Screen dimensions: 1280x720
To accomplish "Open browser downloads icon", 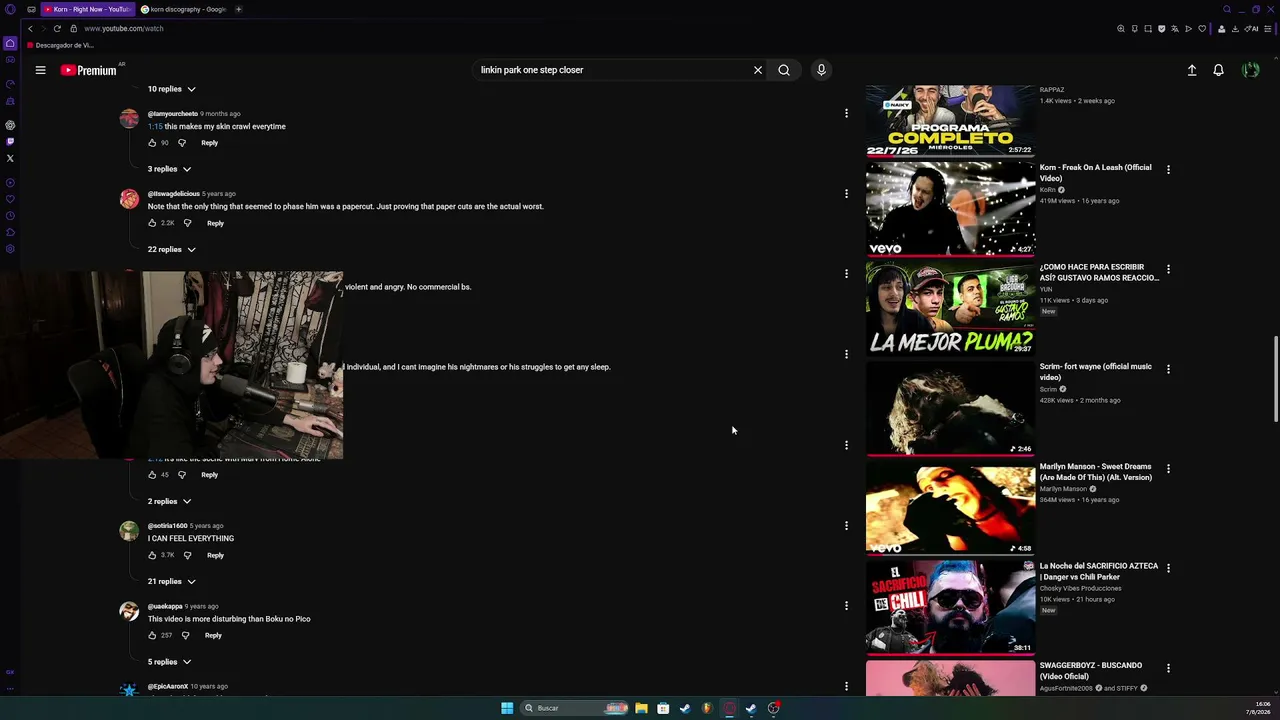I will click(1236, 29).
